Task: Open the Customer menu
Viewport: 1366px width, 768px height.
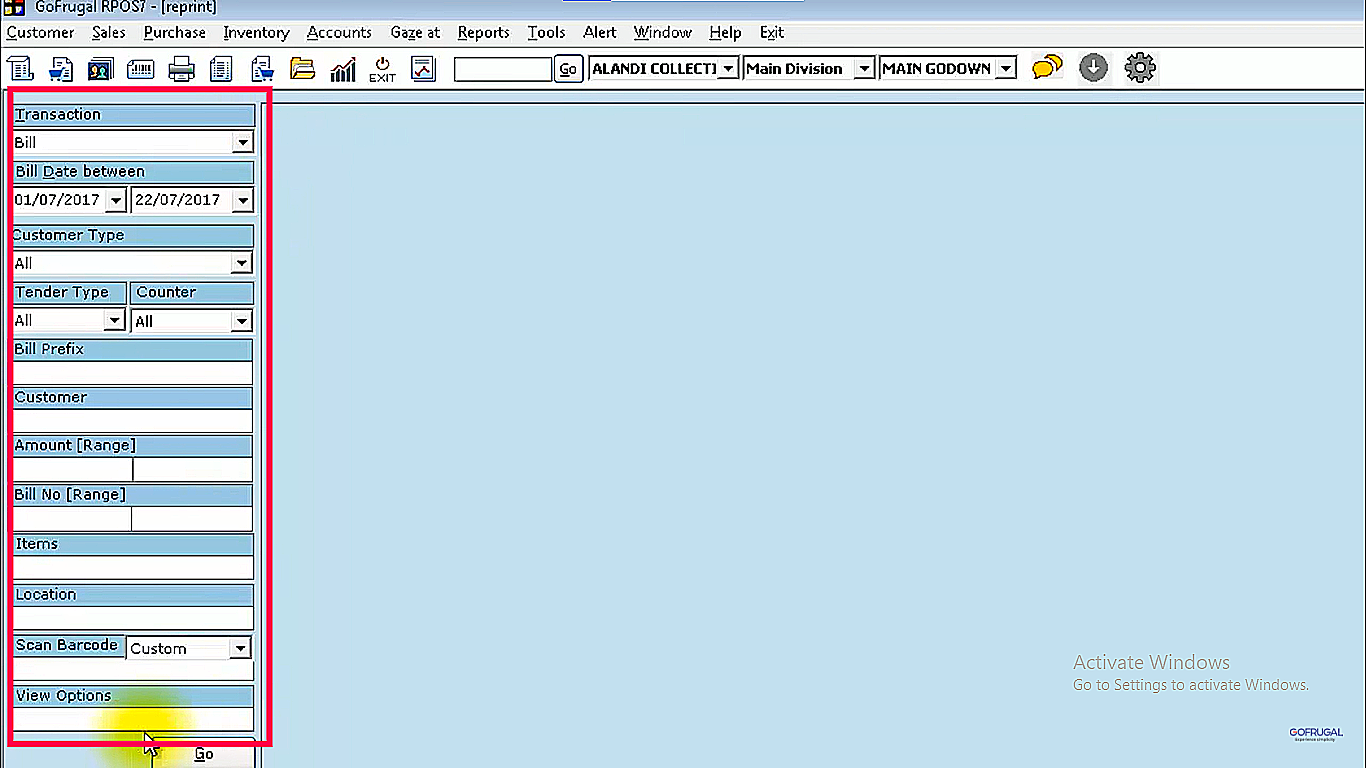Action: (x=40, y=32)
